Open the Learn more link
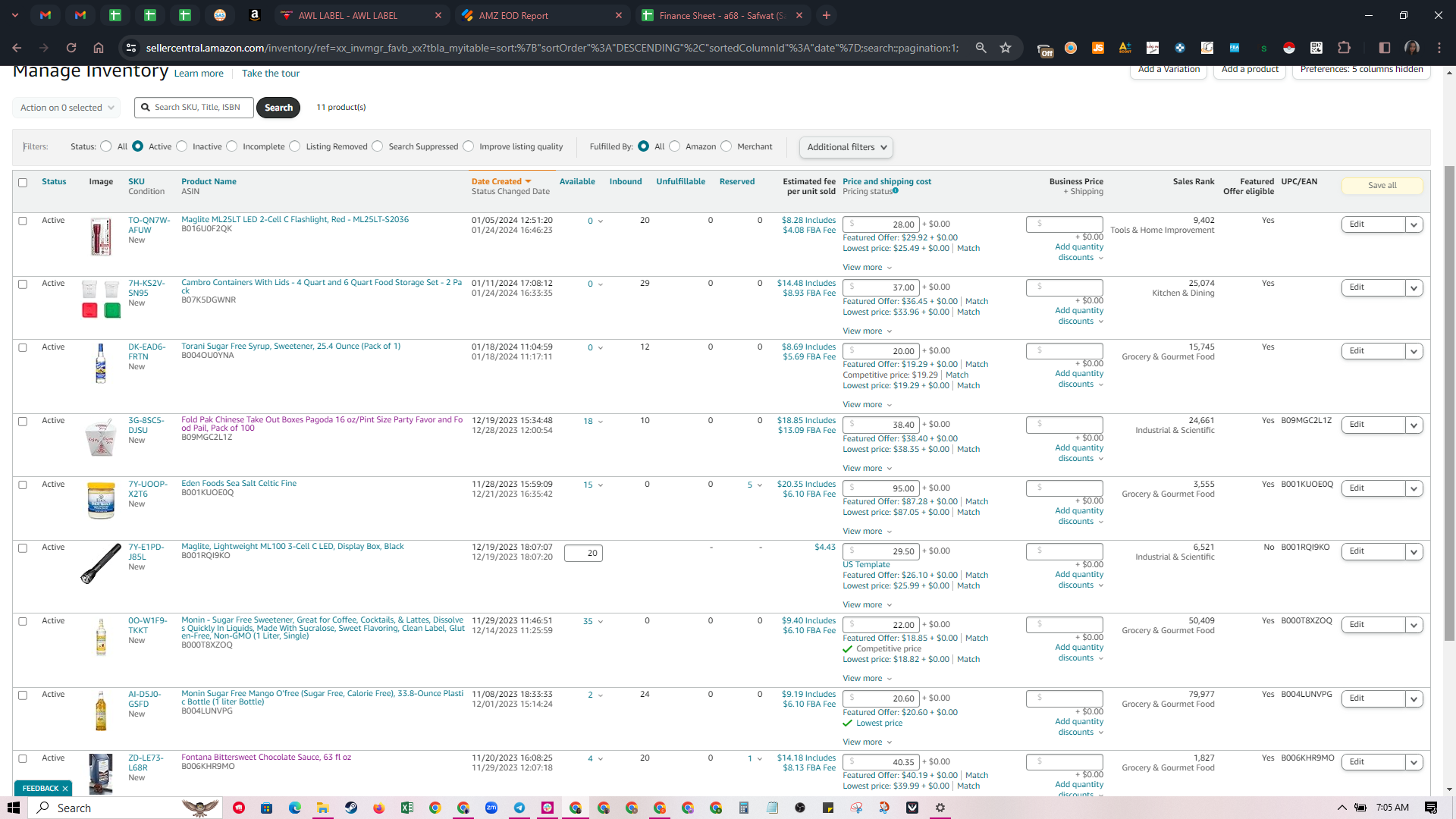The width and height of the screenshot is (1456, 819). coord(199,74)
